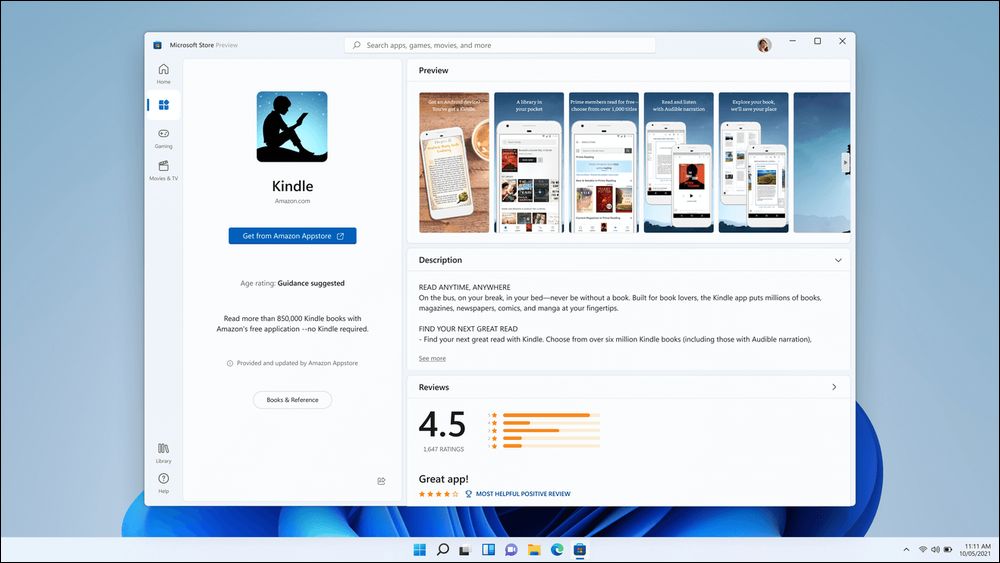Show hidden system tray icons

pyautogui.click(x=906, y=550)
